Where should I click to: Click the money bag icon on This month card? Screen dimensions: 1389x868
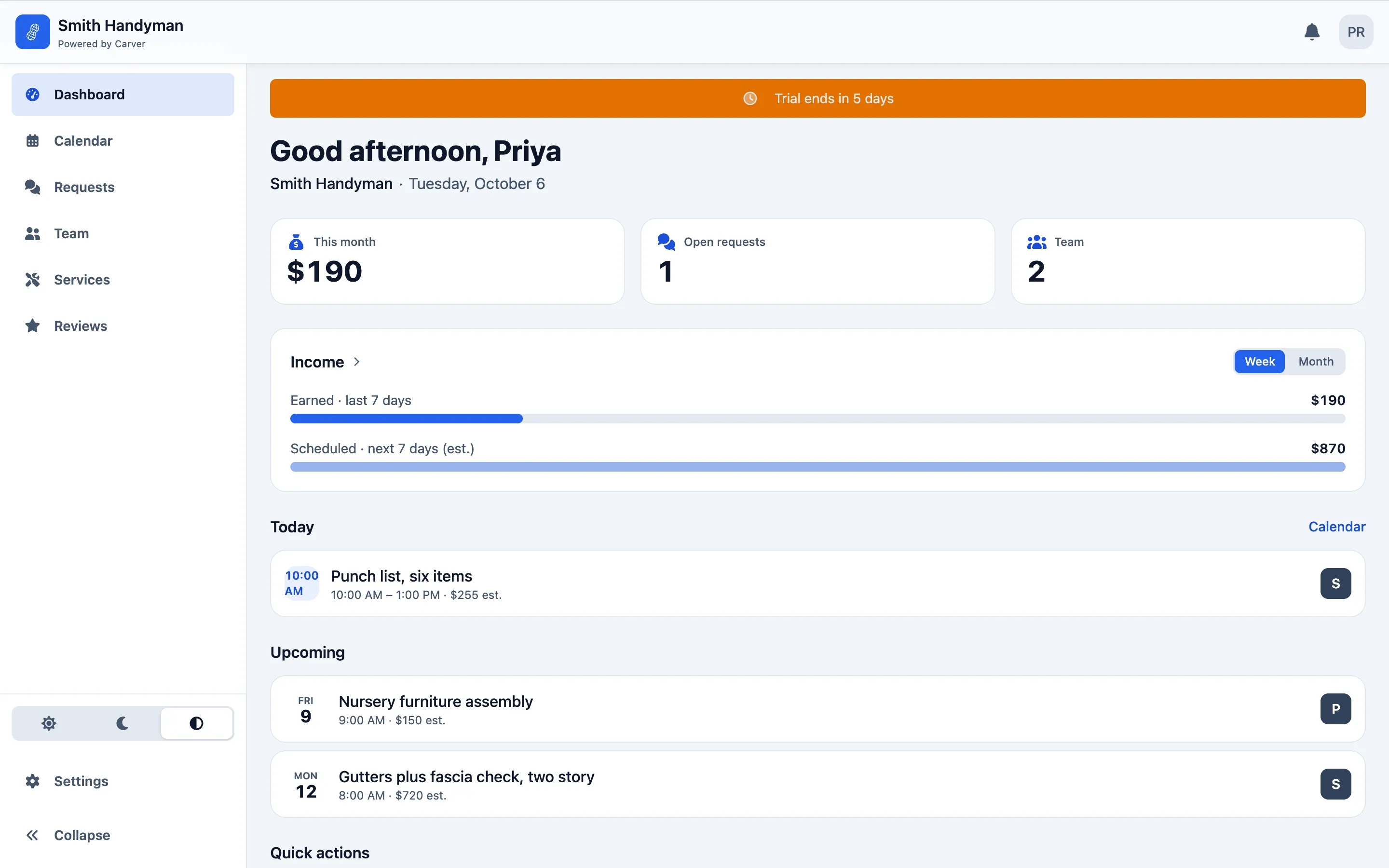[x=296, y=242]
